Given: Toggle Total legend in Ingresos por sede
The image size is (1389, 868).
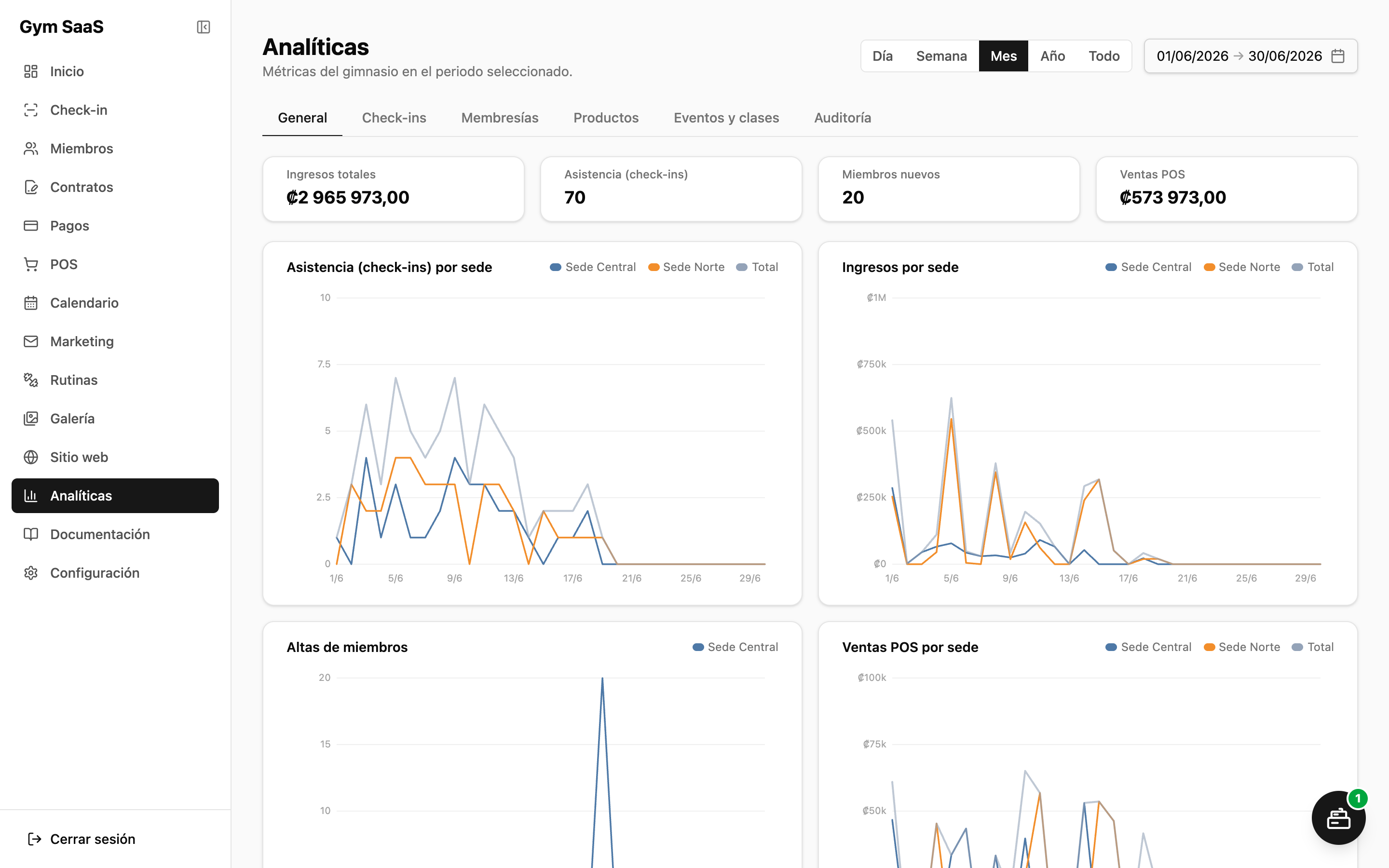Looking at the screenshot, I should (1312, 267).
